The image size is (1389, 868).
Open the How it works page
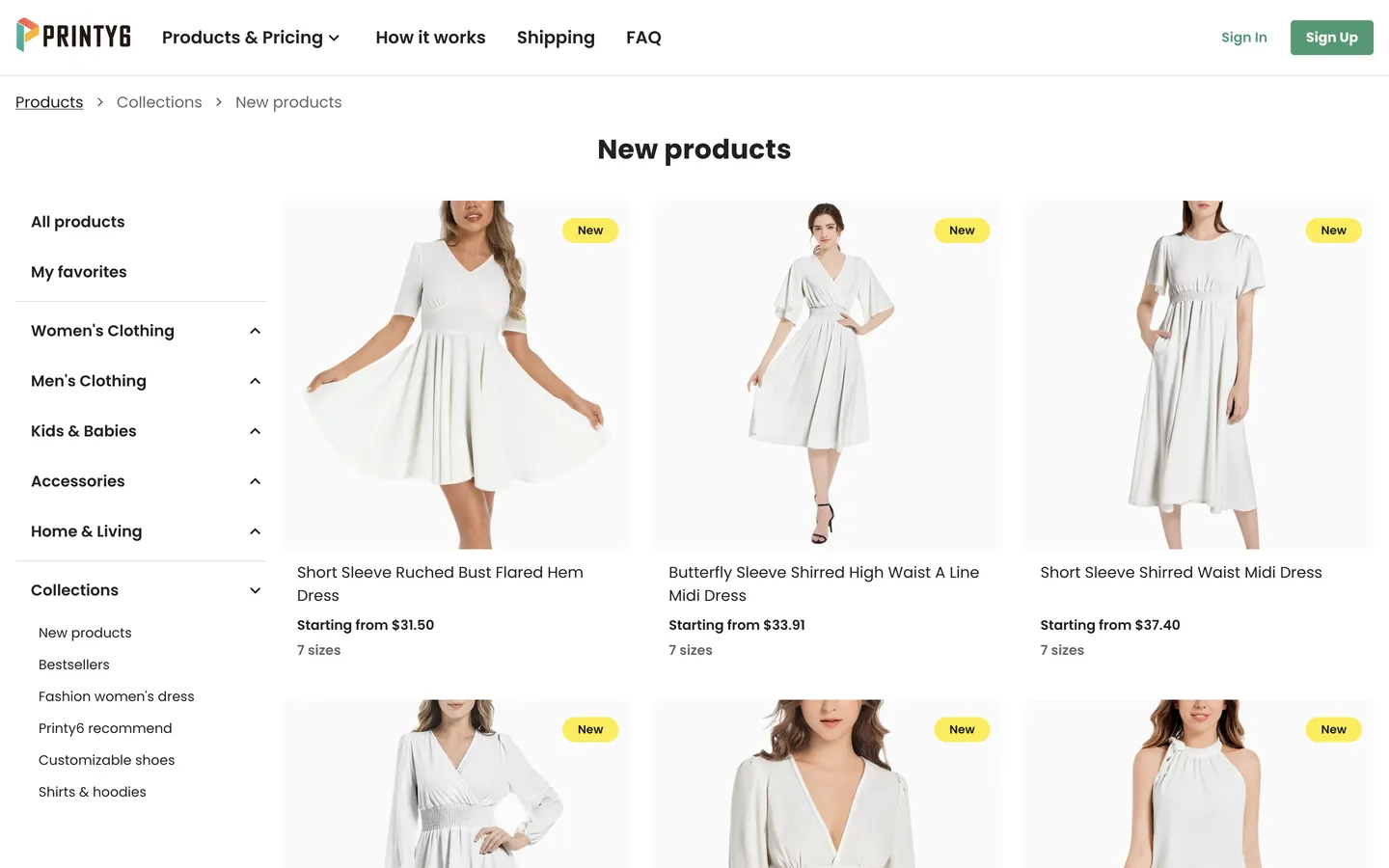[x=430, y=38]
